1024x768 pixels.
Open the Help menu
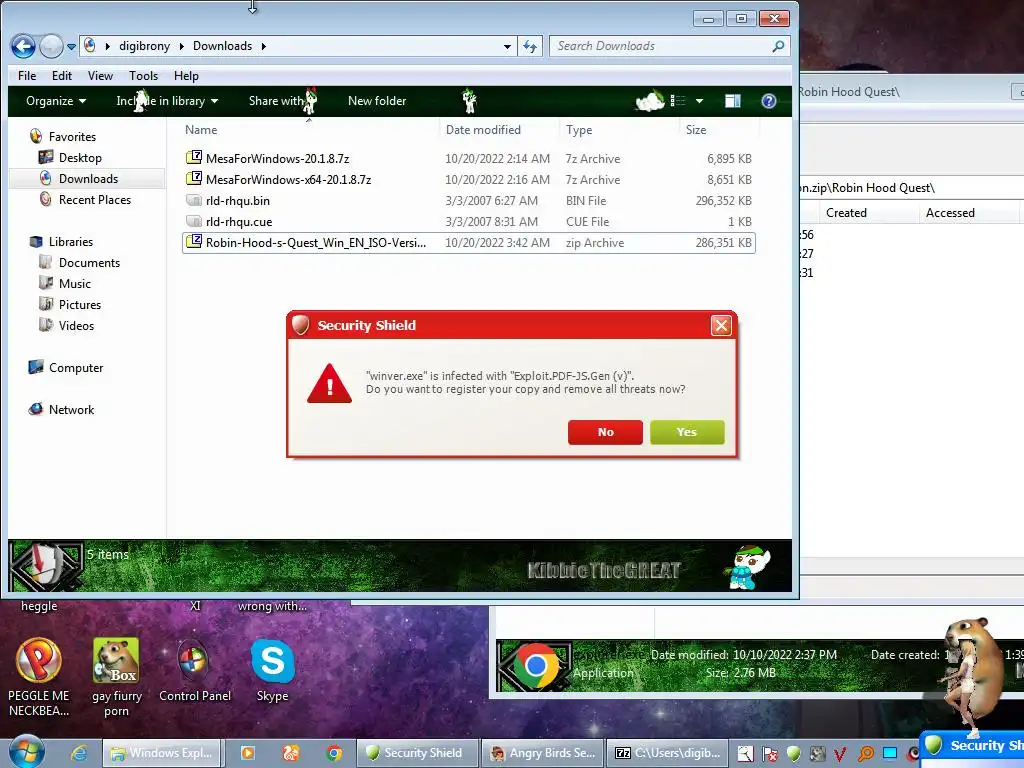click(186, 76)
